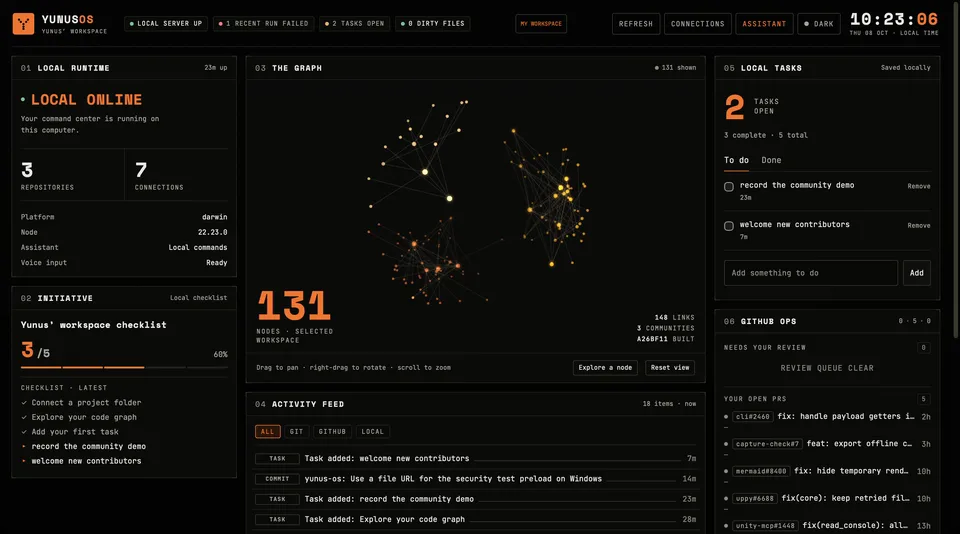Click the Refresh button
The height and width of the screenshot is (534, 960).
636,24
